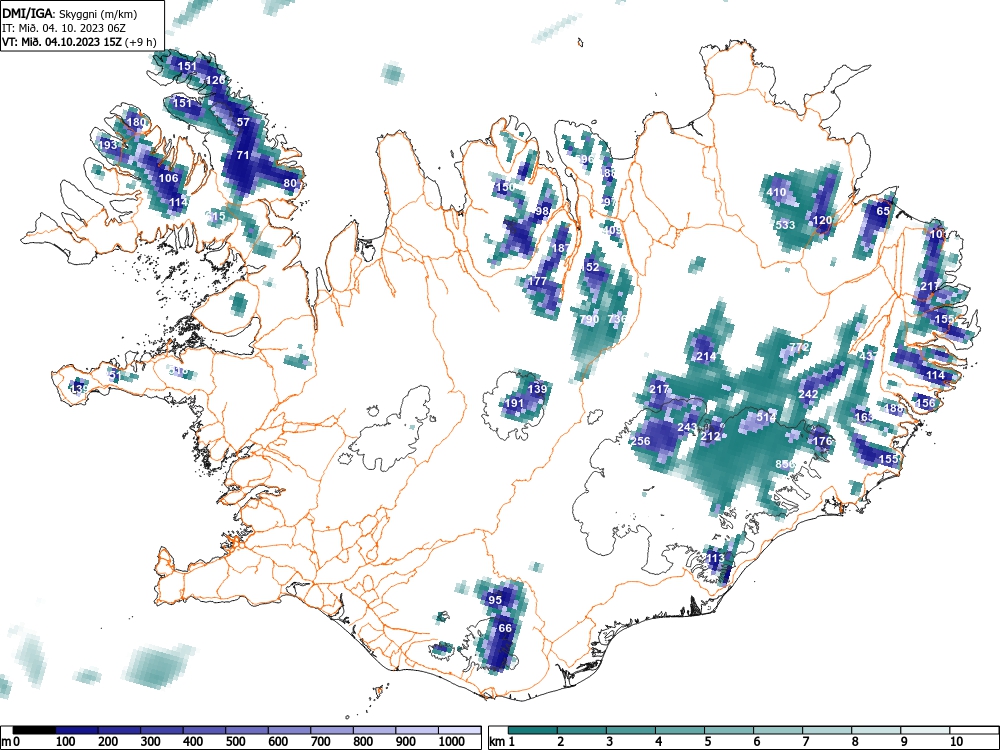
Task: Click the visibility value 66
Action: [x=505, y=628]
